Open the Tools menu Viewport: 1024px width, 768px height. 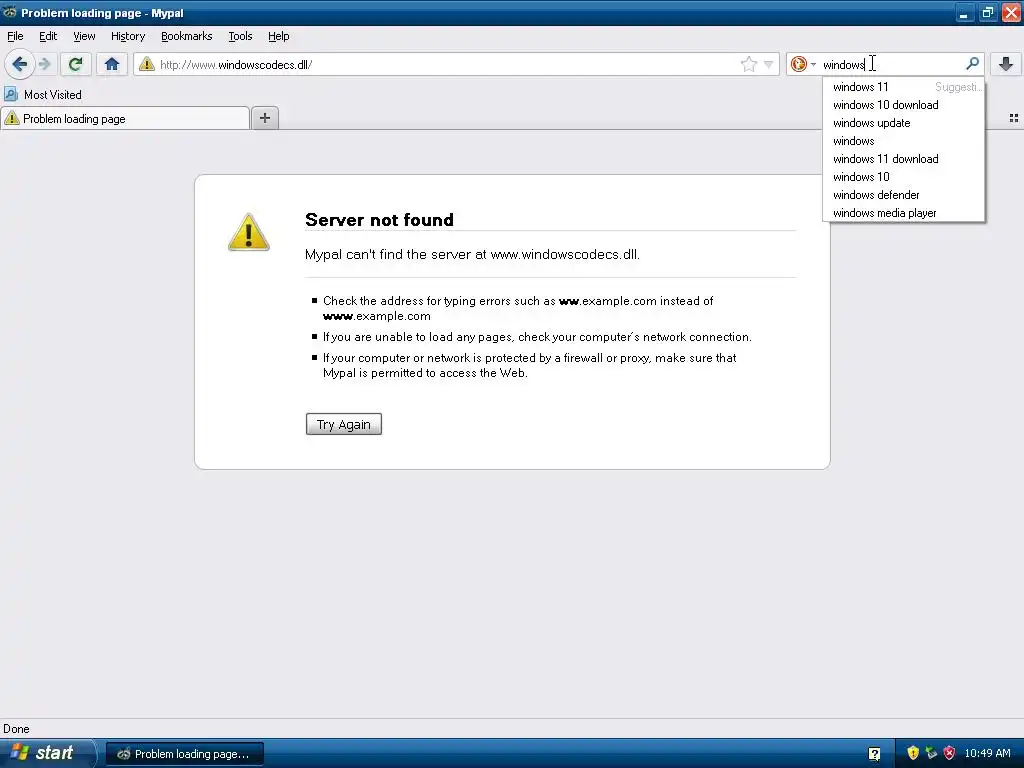tap(240, 36)
